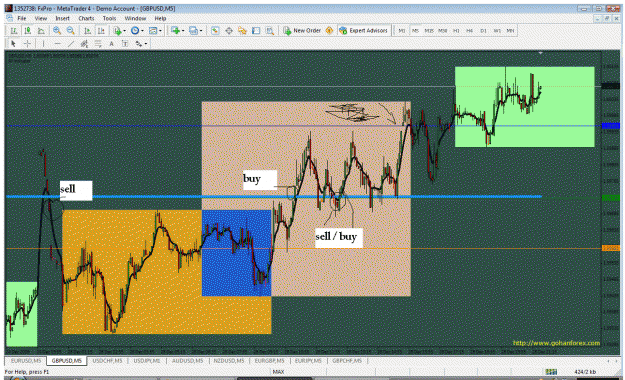Switch to the USDCHF,M5 chart tab
This screenshot has height=380, width=625.
point(107,361)
